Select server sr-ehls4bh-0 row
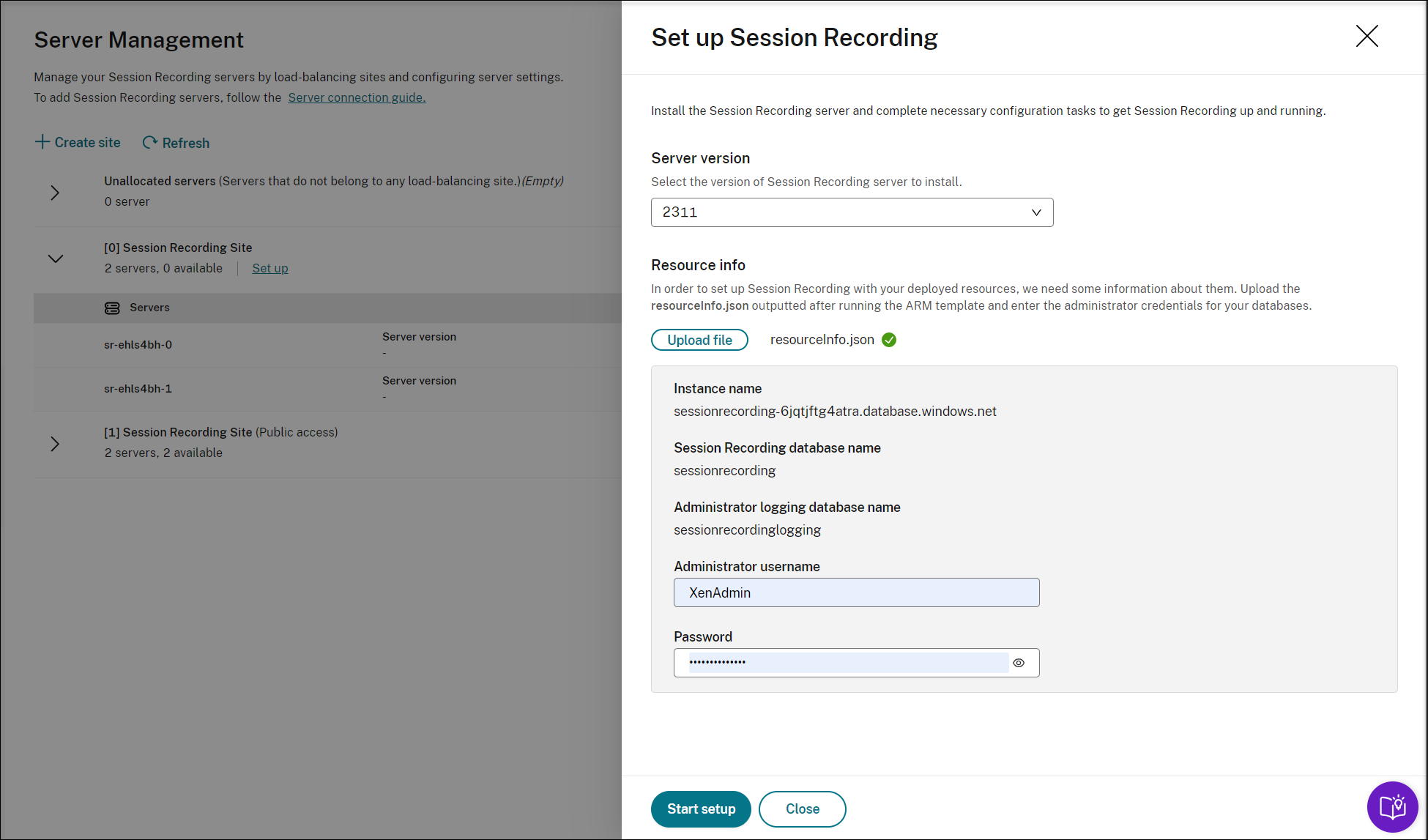 pyautogui.click(x=138, y=345)
